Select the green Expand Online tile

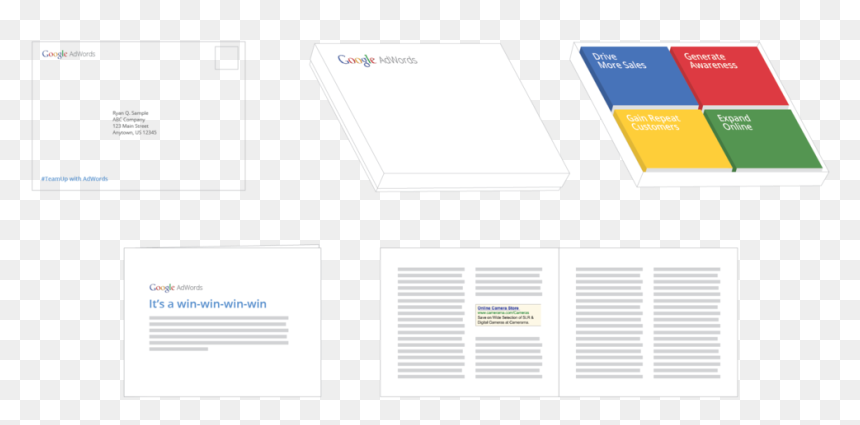point(762,139)
